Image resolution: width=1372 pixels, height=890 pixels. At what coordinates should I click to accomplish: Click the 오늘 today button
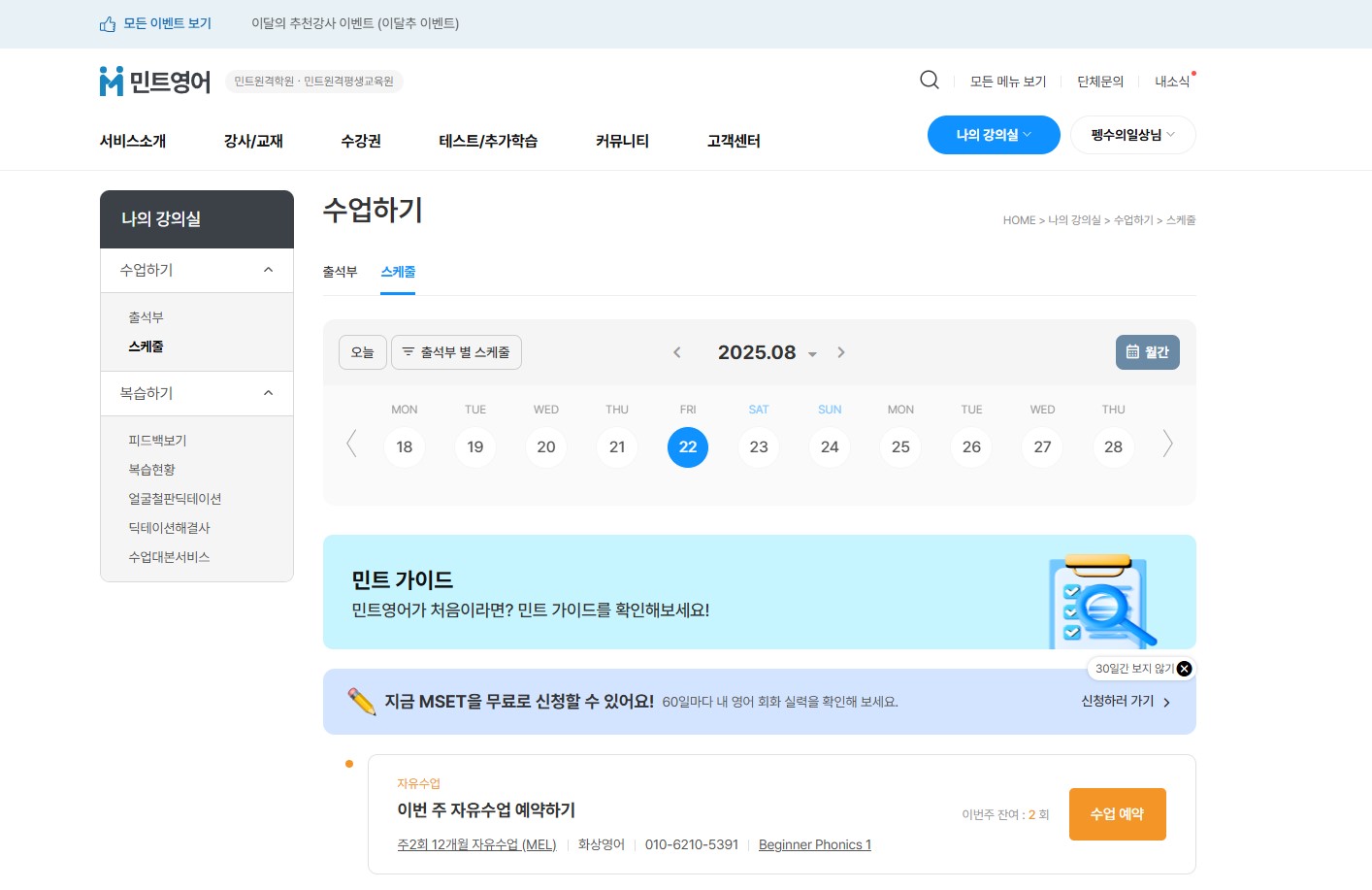(x=362, y=352)
